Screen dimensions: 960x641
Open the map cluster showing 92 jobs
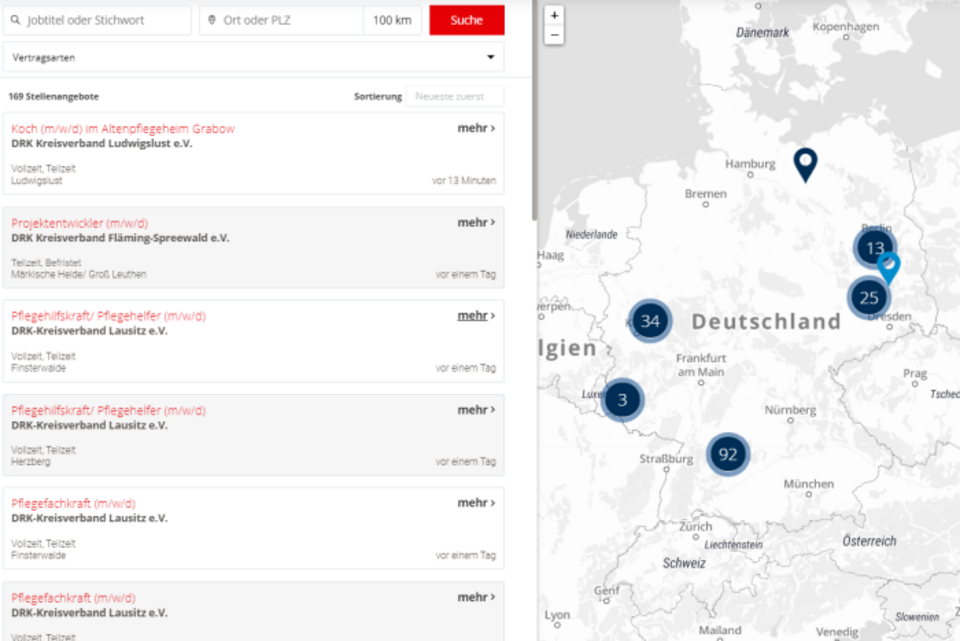click(x=728, y=455)
